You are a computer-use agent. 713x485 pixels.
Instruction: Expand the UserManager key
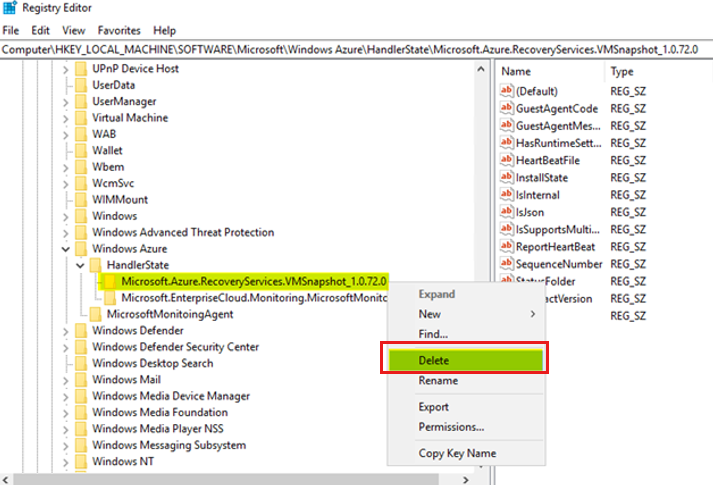[x=65, y=102]
